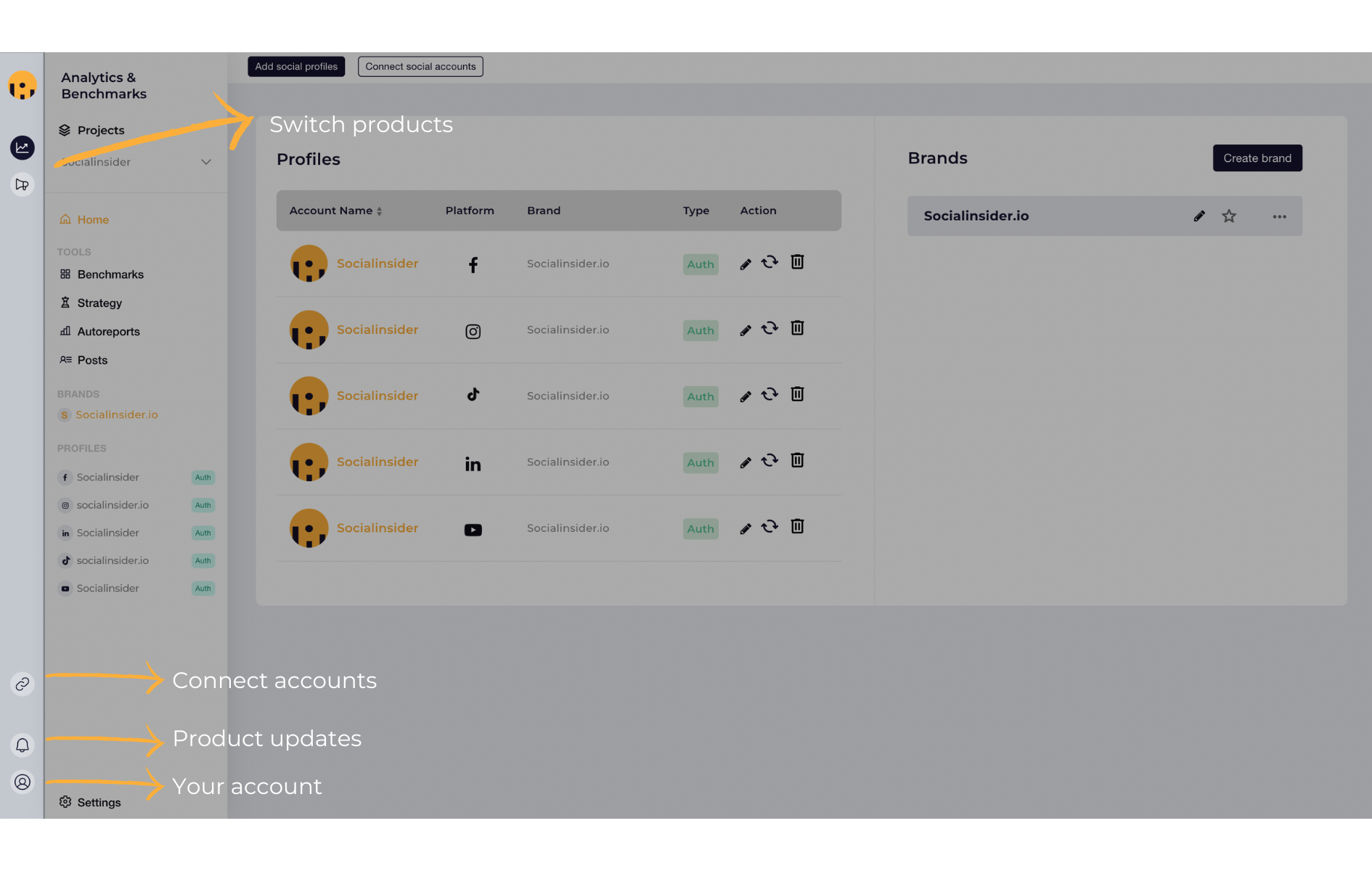The height and width of the screenshot is (871, 1372).
Task: Edit the YouTube Socialinsider profile
Action: point(746,528)
